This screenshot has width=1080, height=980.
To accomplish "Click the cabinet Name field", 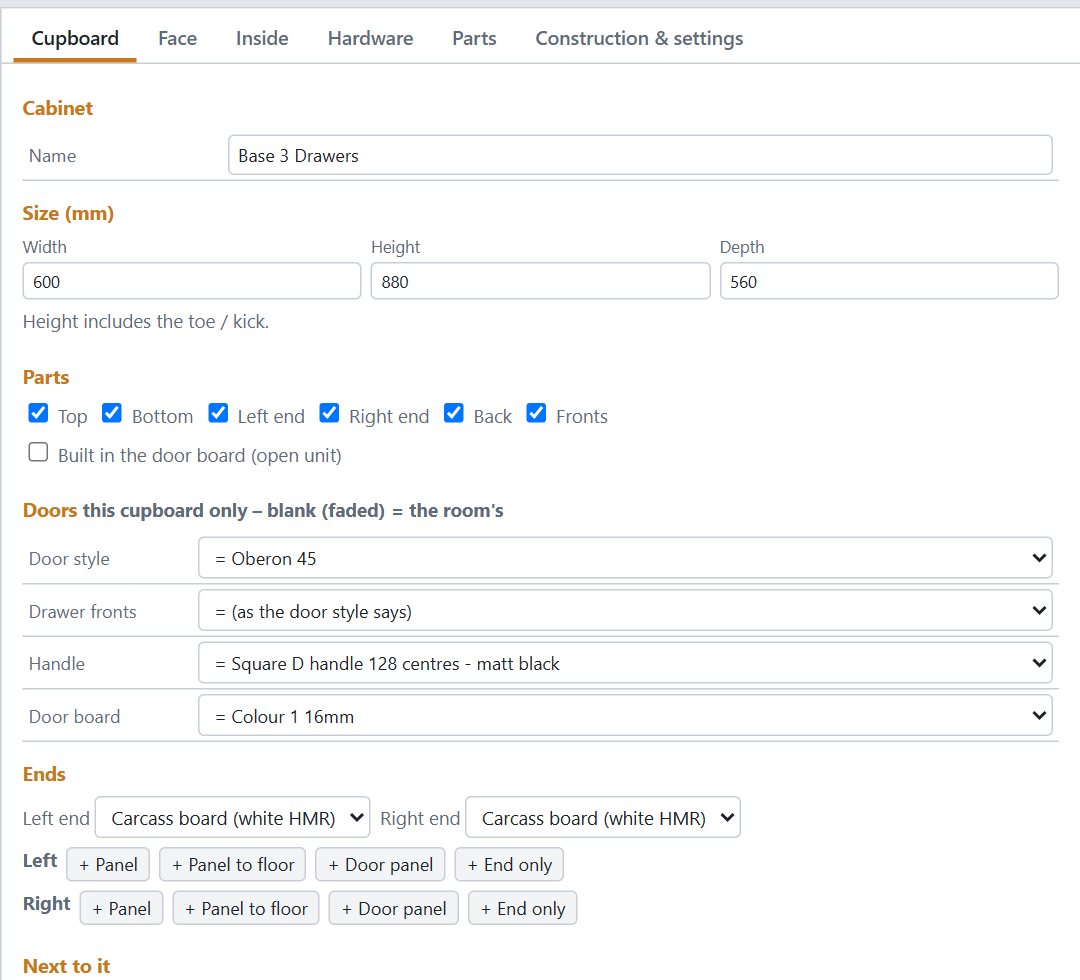I will (x=640, y=156).
